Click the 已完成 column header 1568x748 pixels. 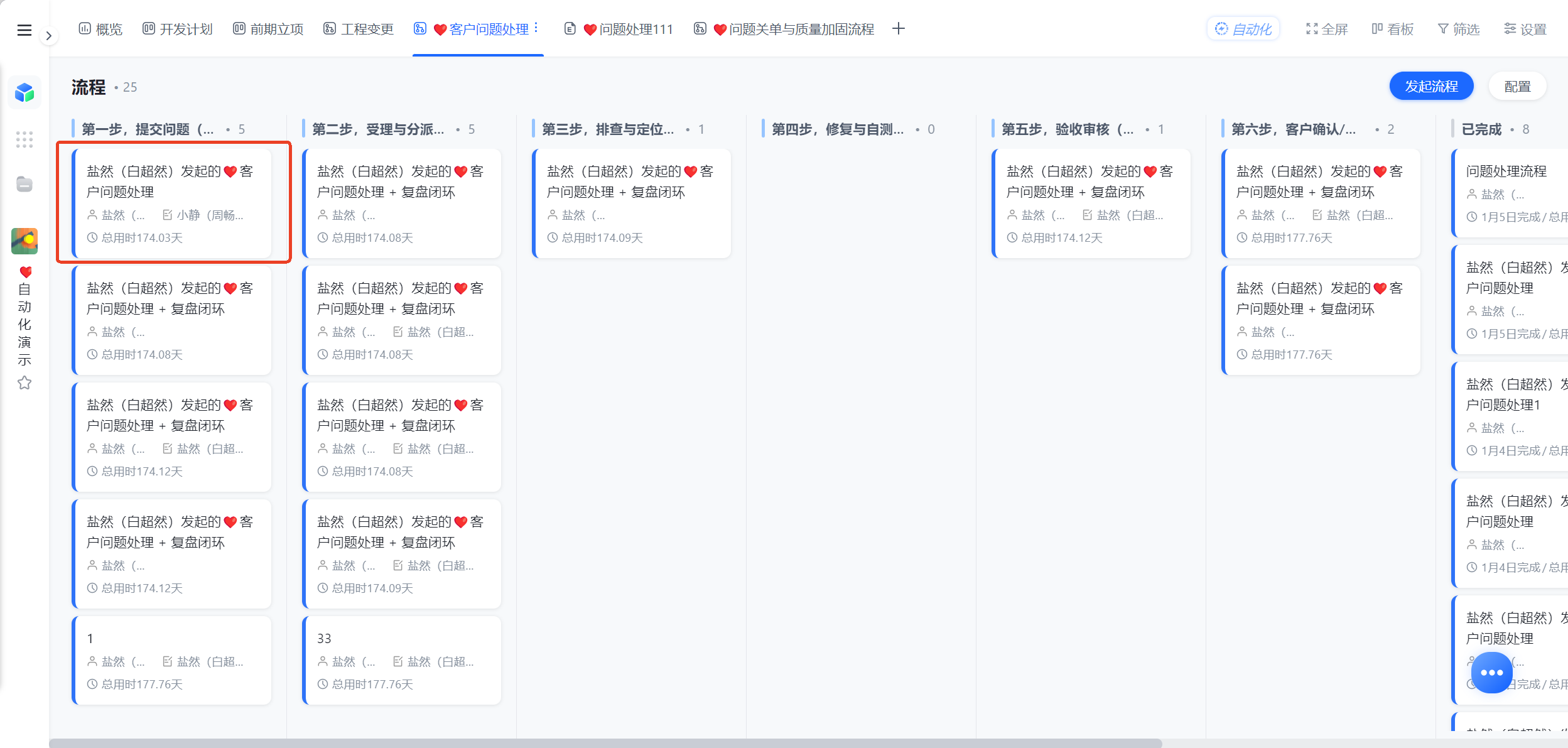point(1481,129)
